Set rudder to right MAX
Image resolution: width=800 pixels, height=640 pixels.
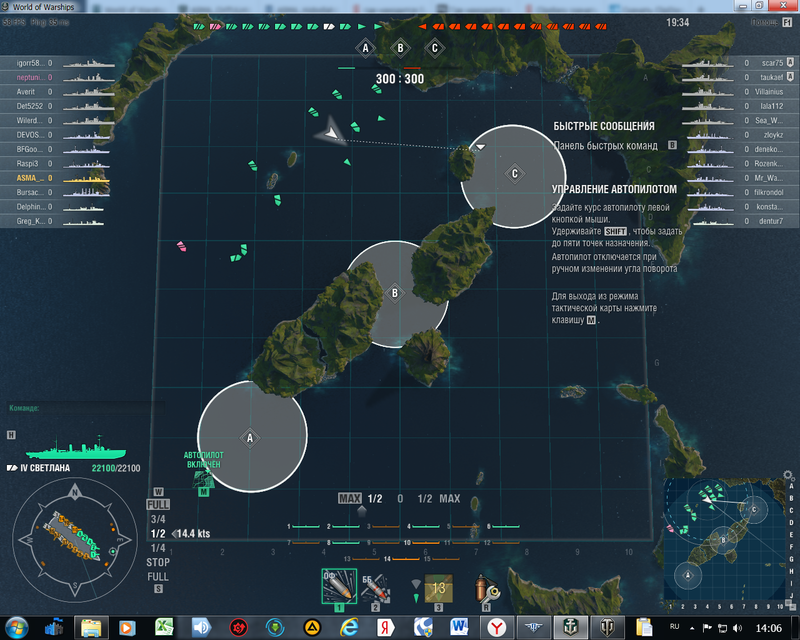[449, 499]
